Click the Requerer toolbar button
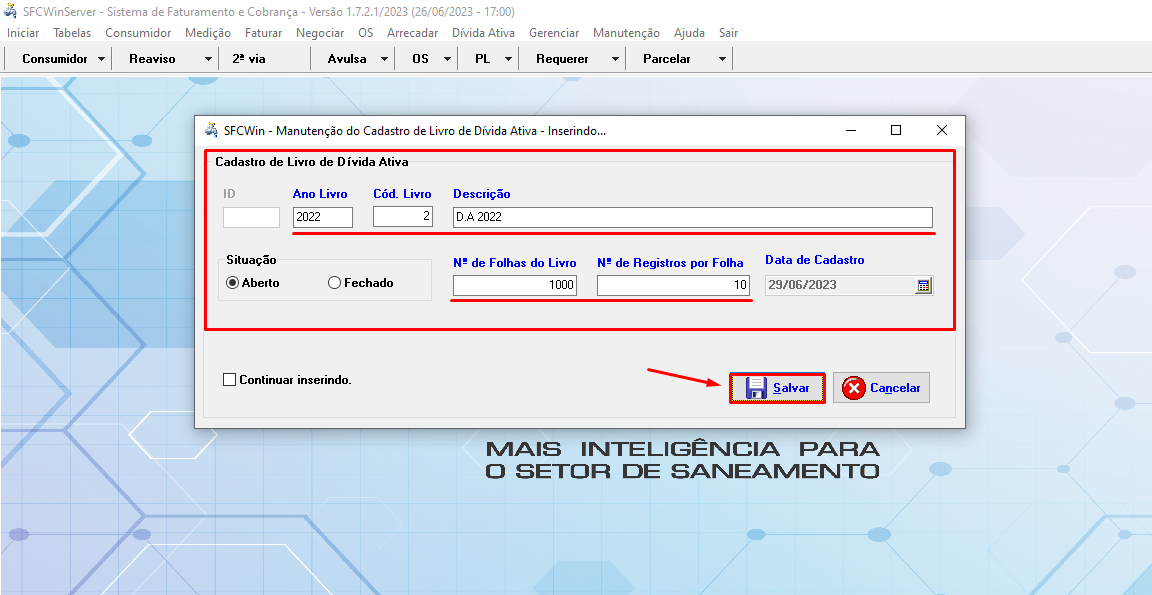1152x595 pixels. (562, 59)
